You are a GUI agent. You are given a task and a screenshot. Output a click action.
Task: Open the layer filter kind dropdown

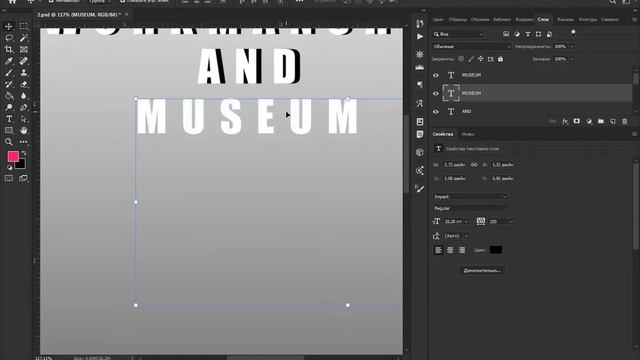459,34
